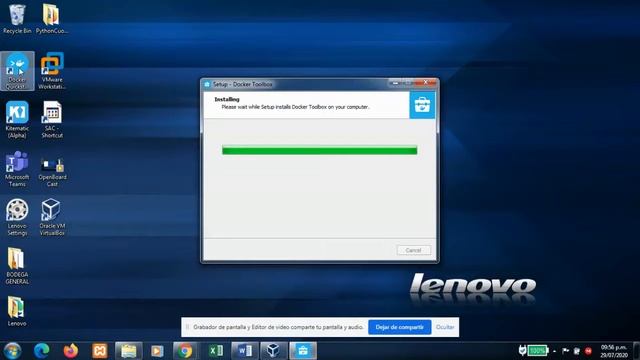Open File Explorer from the taskbar
The image size is (640, 360).
[129, 351]
